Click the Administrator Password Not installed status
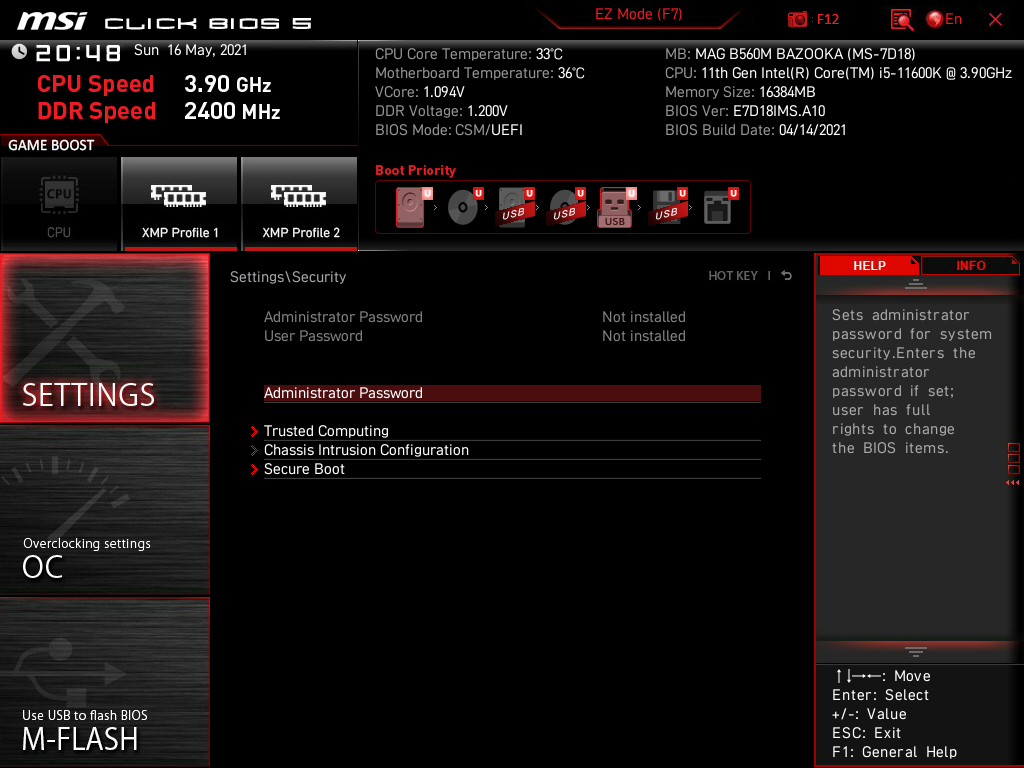The height and width of the screenshot is (768, 1024). [643, 317]
